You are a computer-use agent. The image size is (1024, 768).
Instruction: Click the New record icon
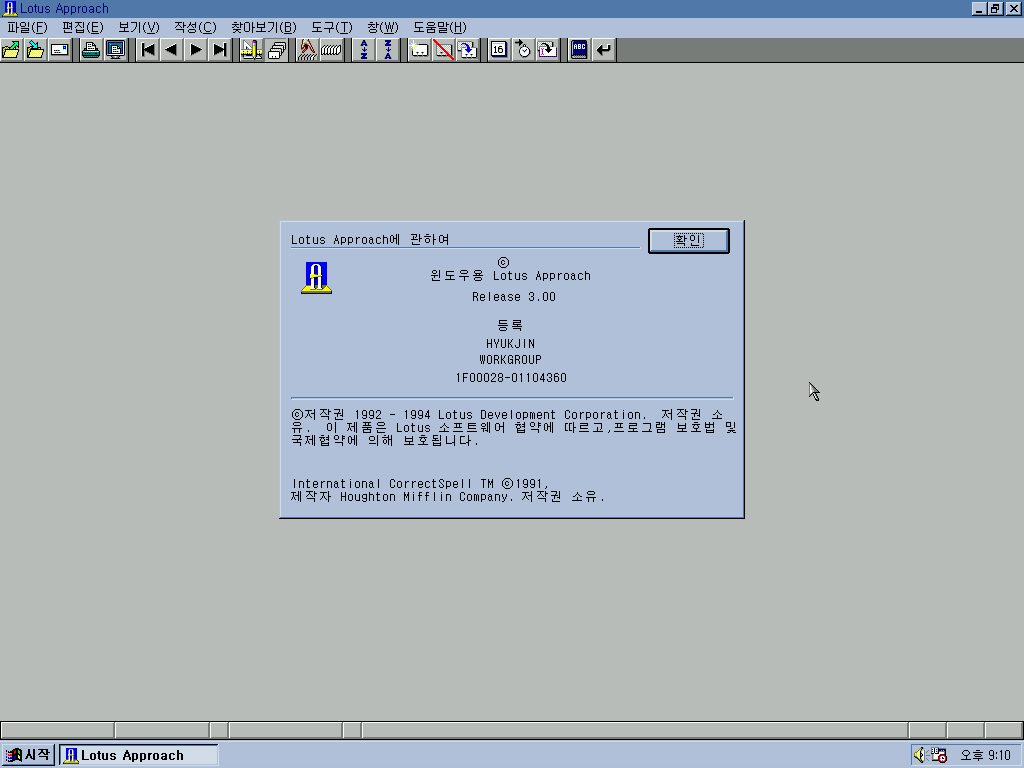point(419,50)
